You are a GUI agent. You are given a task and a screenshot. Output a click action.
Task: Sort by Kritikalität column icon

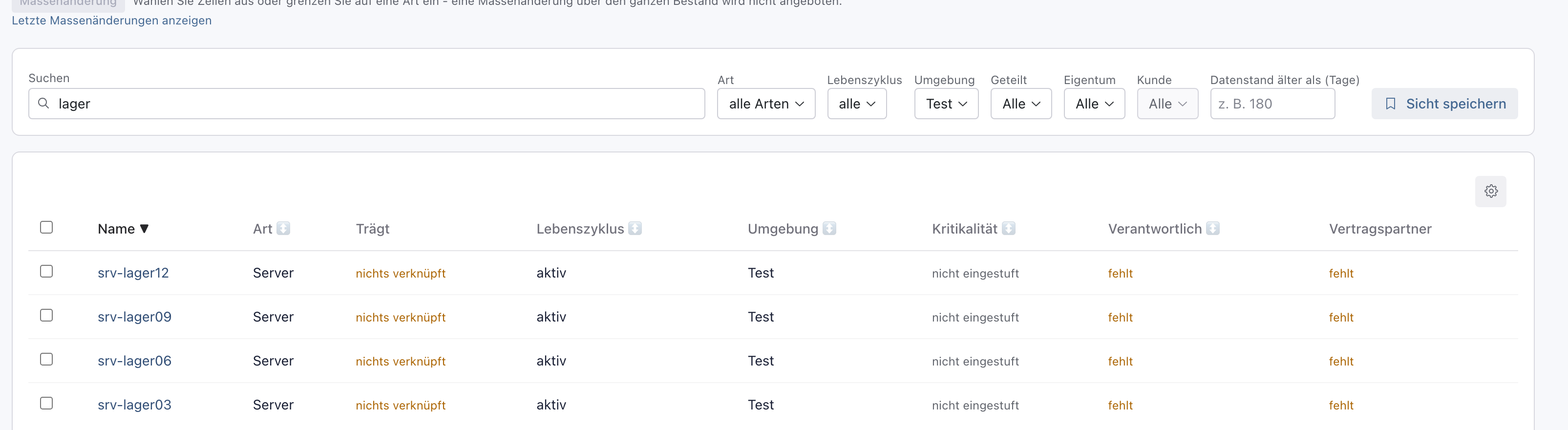[1009, 228]
